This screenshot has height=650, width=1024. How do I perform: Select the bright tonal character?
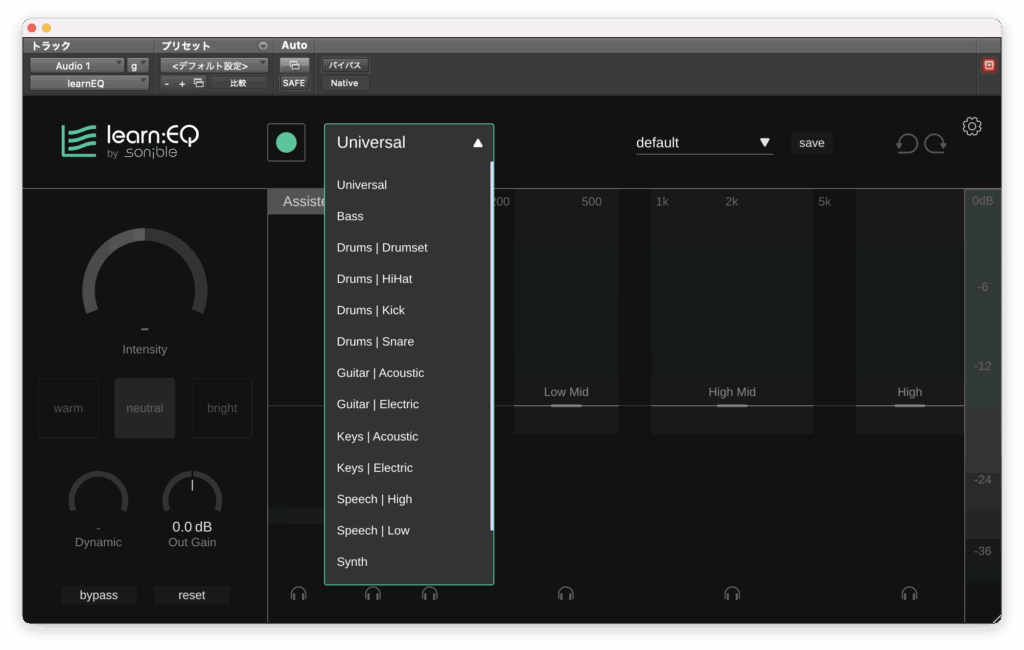point(222,408)
